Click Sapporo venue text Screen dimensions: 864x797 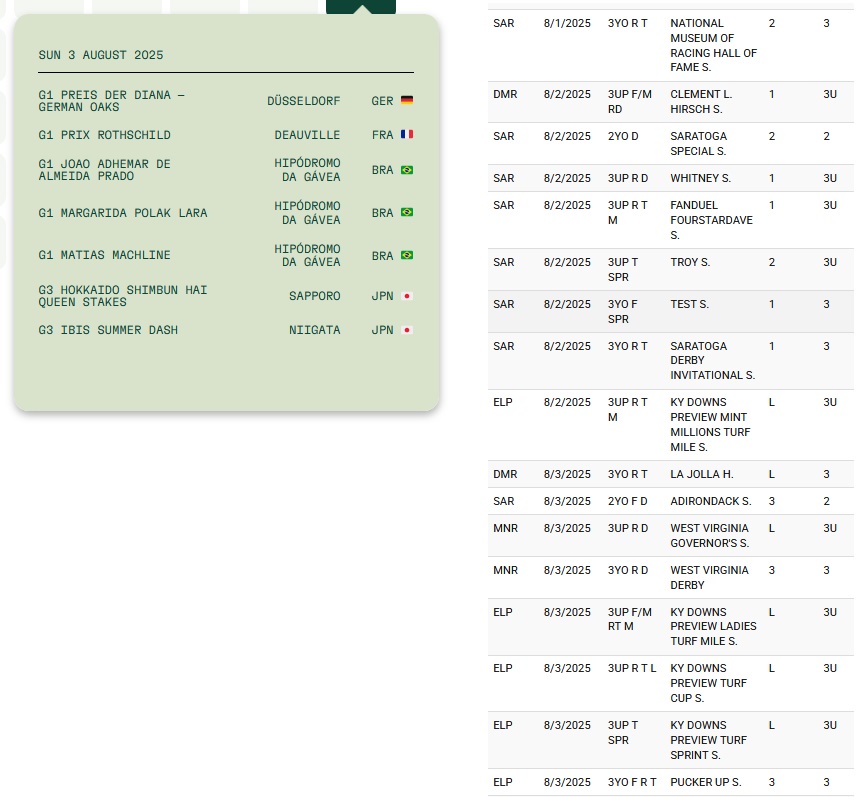click(x=315, y=296)
